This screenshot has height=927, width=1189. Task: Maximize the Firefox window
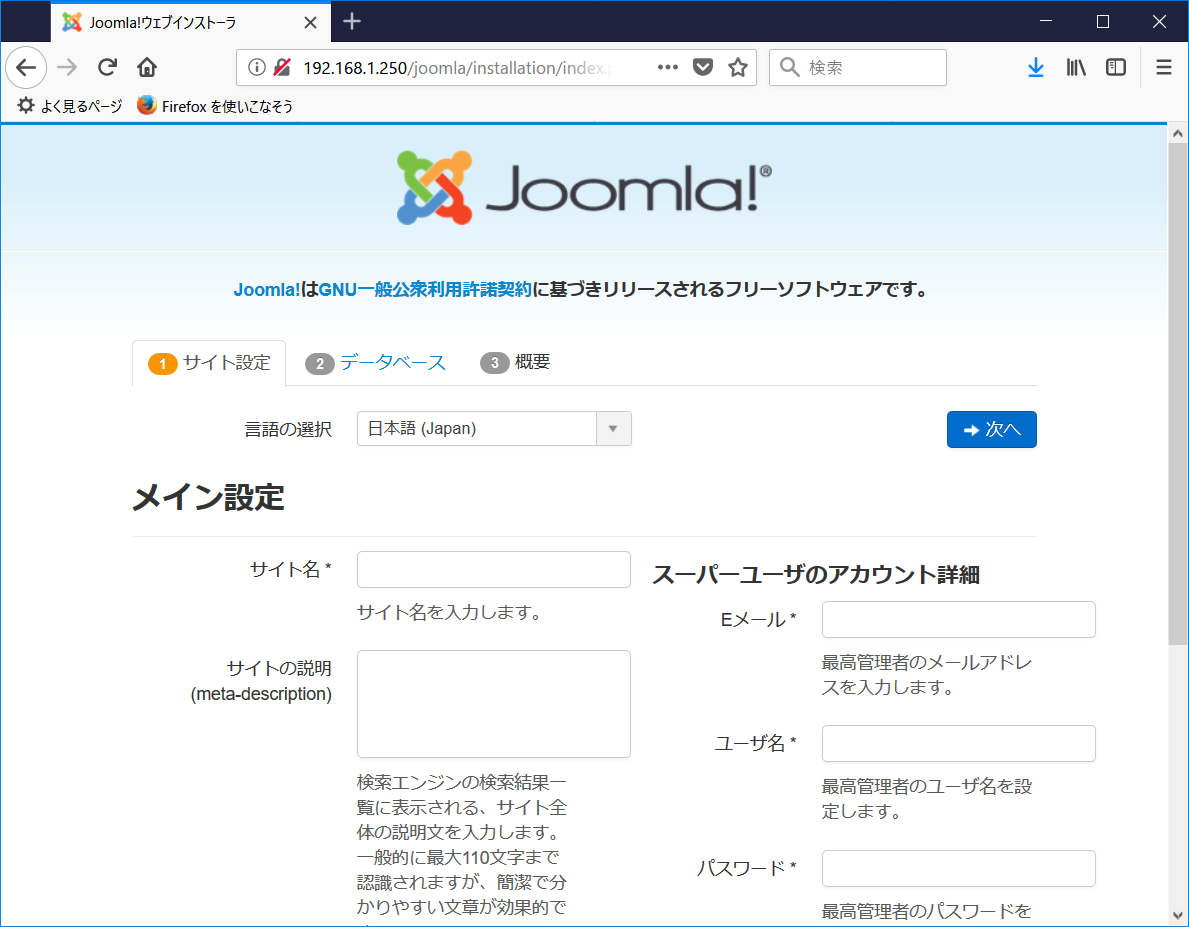coord(1103,21)
